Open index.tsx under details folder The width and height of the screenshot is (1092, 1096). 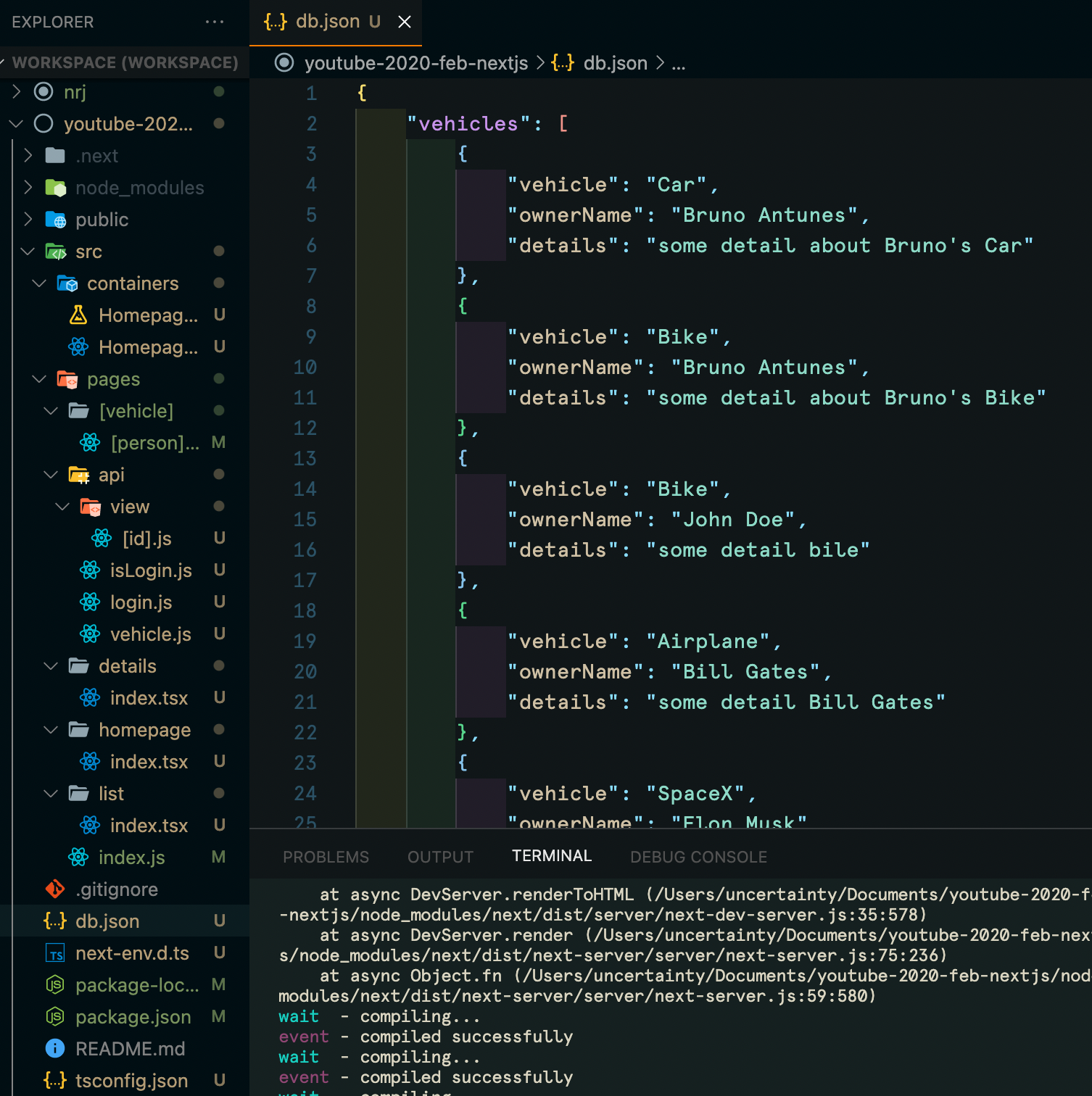click(x=125, y=697)
